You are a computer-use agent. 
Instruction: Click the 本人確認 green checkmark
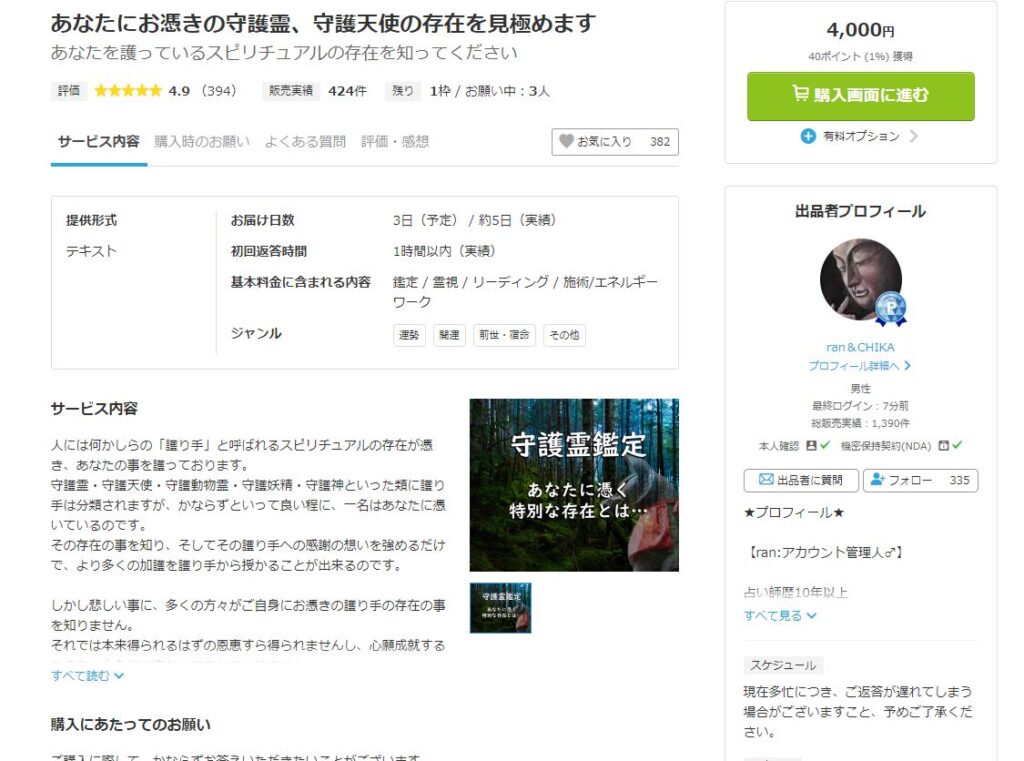point(825,445)
